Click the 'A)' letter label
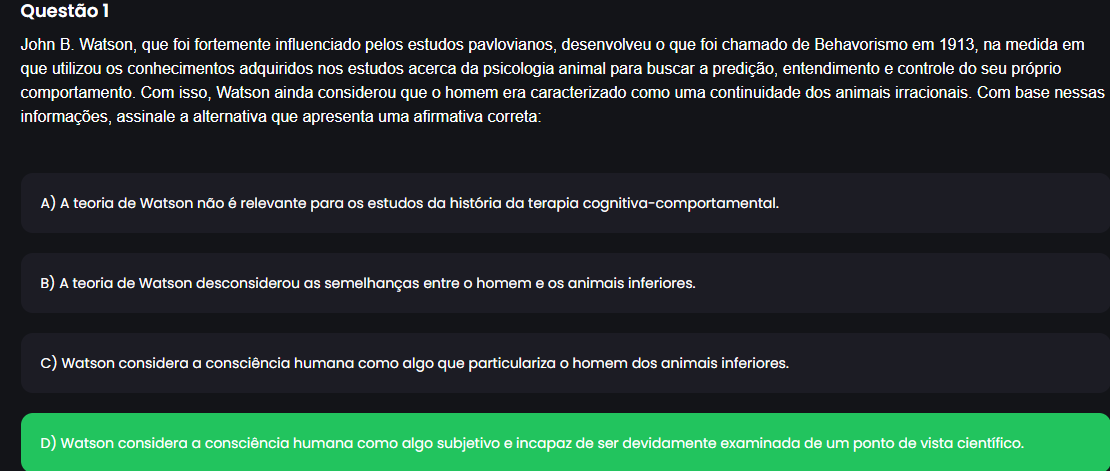1110x471 pixels. (x=49, y=204)
